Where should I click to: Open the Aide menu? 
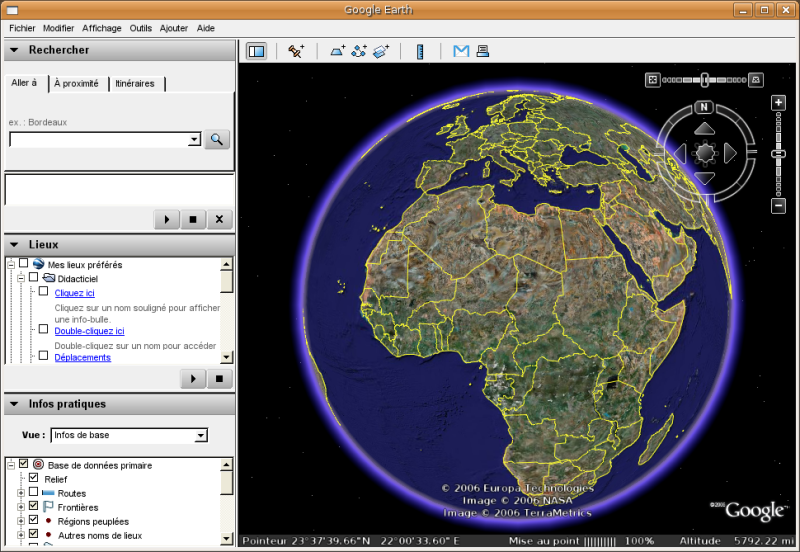206,28
